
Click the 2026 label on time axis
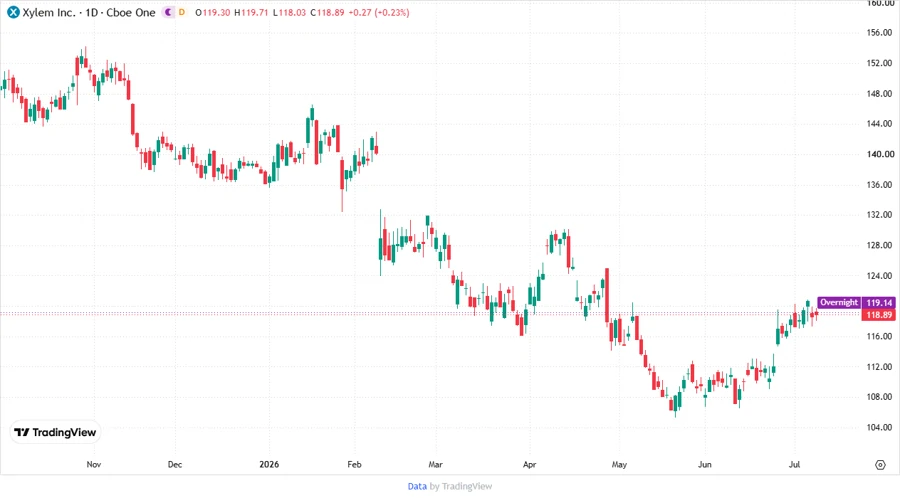(269, 464)
